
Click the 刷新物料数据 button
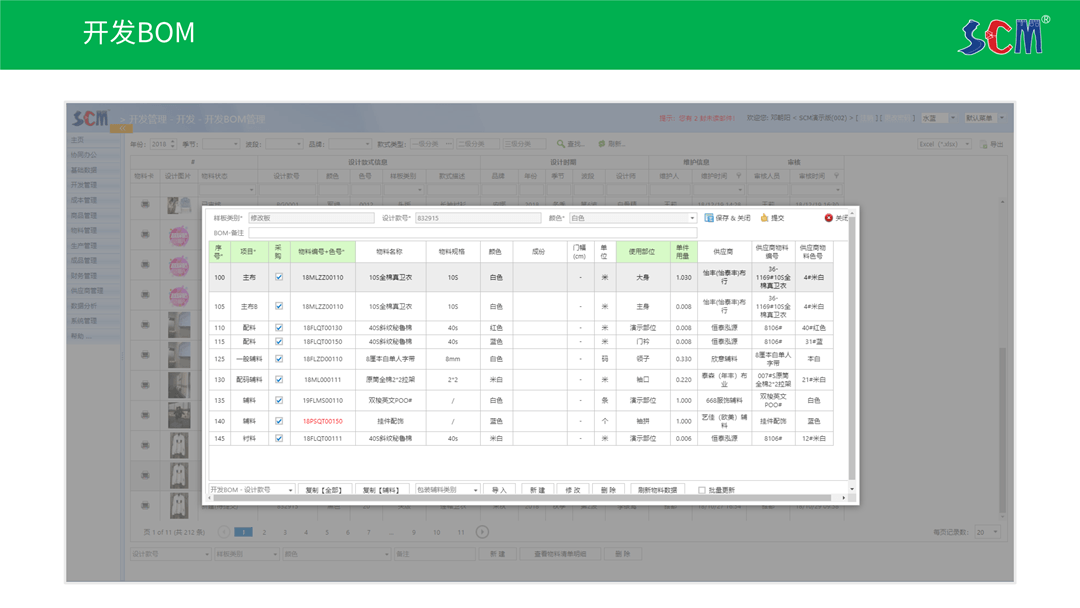pyautogui.click(x=657, y=491)
